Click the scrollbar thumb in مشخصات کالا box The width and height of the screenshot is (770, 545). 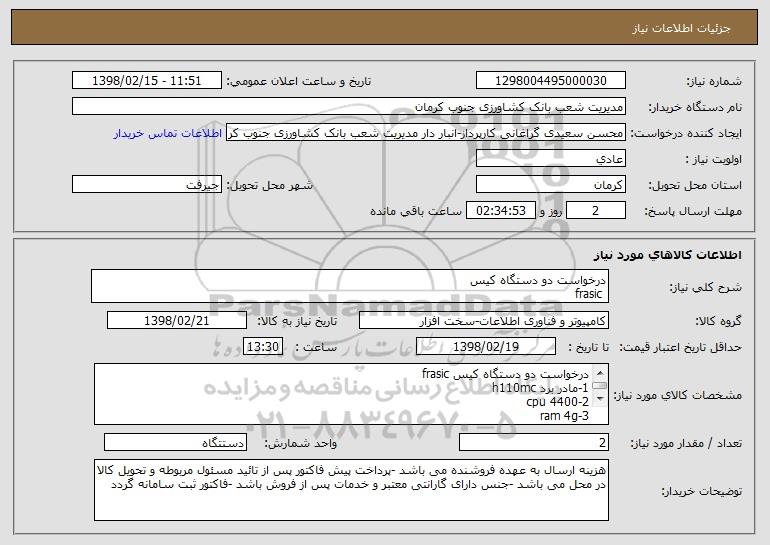click(x=600, y=385)
